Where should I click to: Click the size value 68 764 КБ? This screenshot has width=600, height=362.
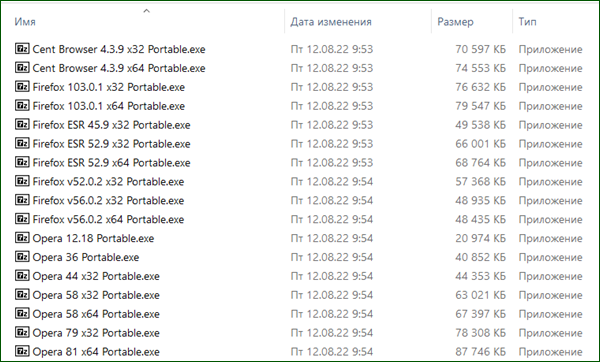[481, 163]
